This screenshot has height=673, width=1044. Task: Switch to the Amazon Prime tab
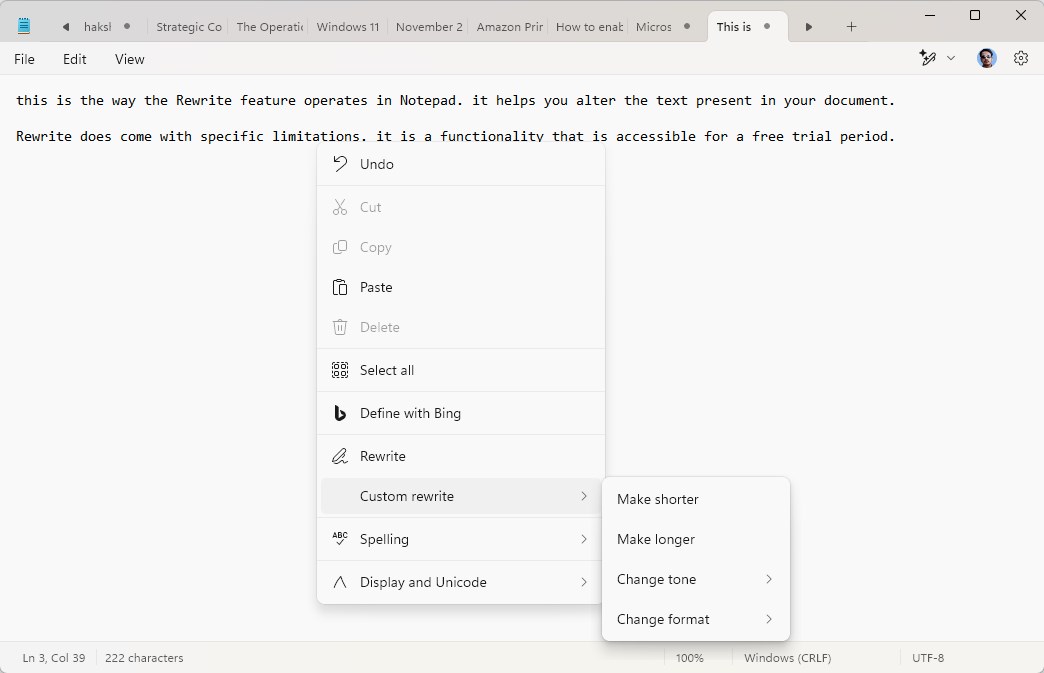coord(509,27)
